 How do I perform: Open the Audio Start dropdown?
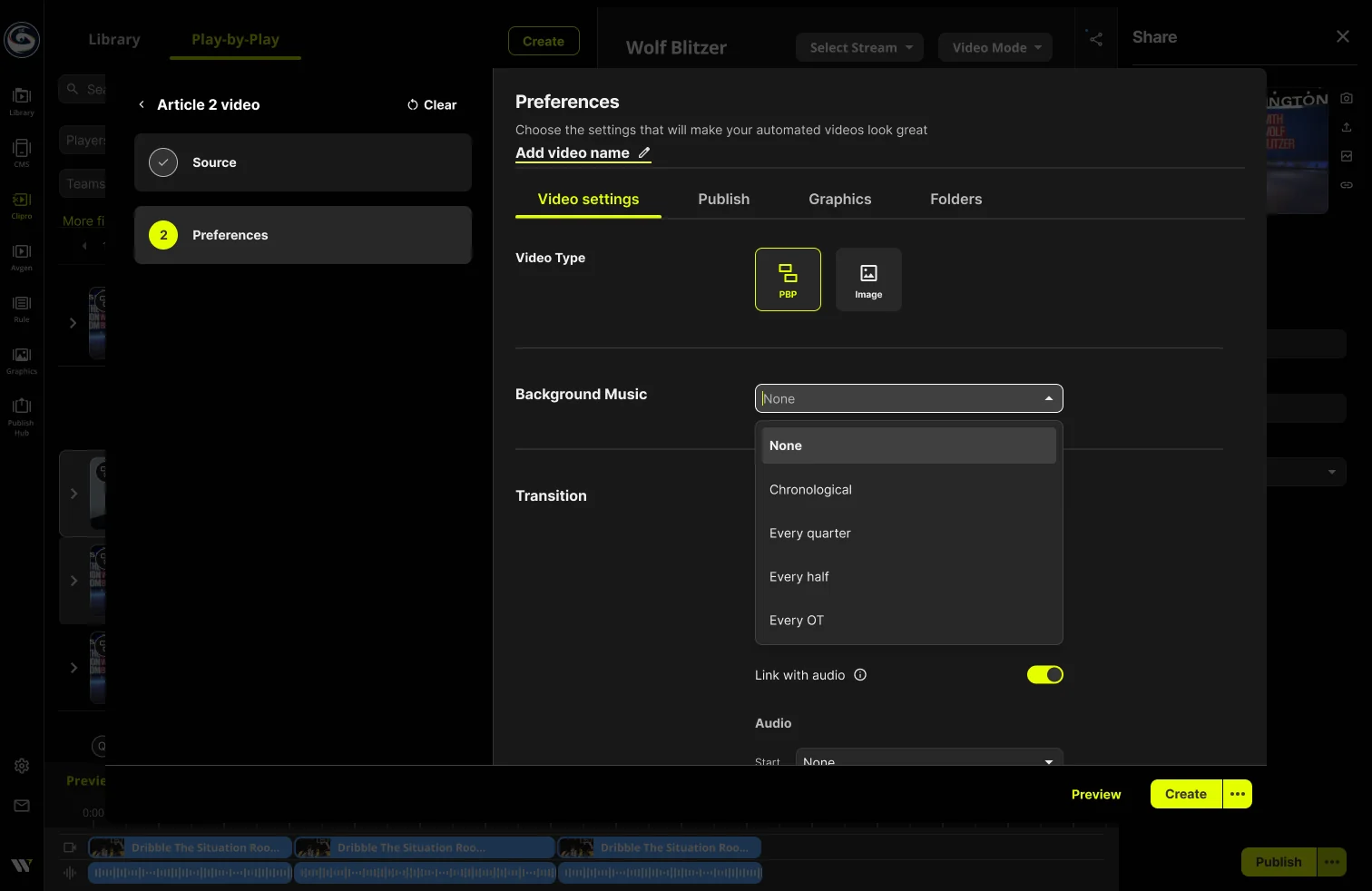(x=929, y=758)
